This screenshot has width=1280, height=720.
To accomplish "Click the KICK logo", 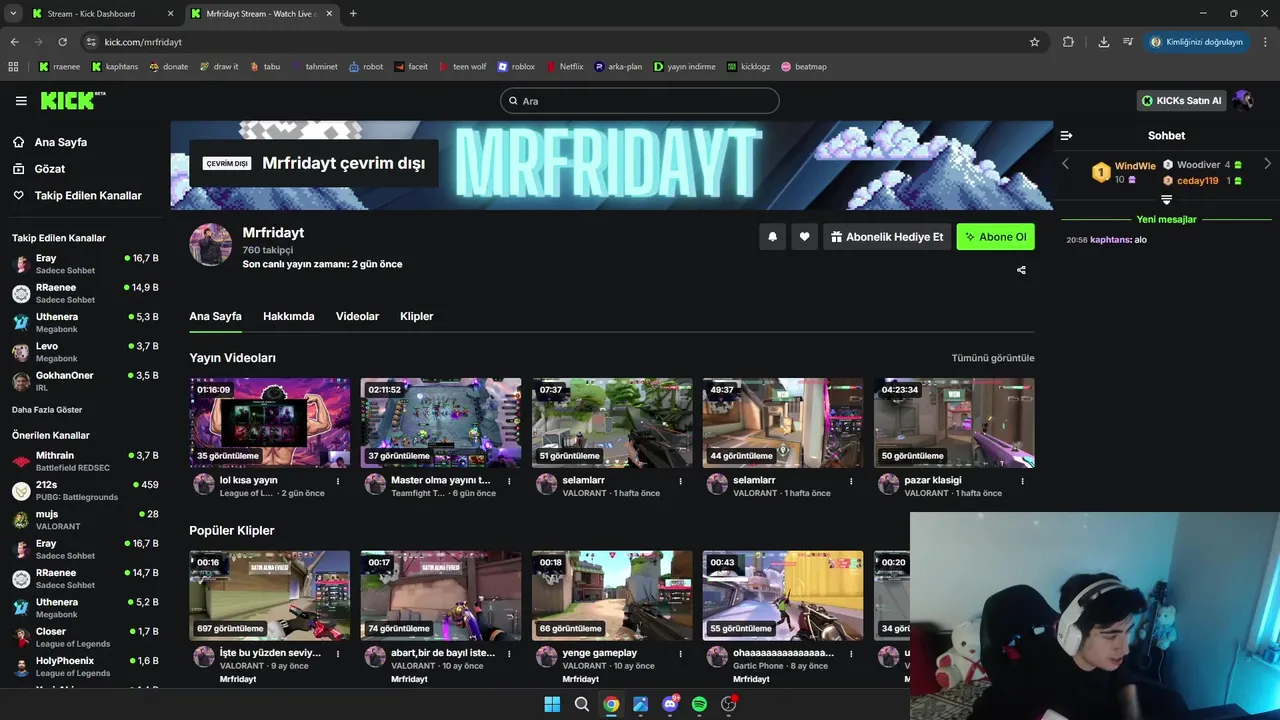I will (x=73, y=100).
